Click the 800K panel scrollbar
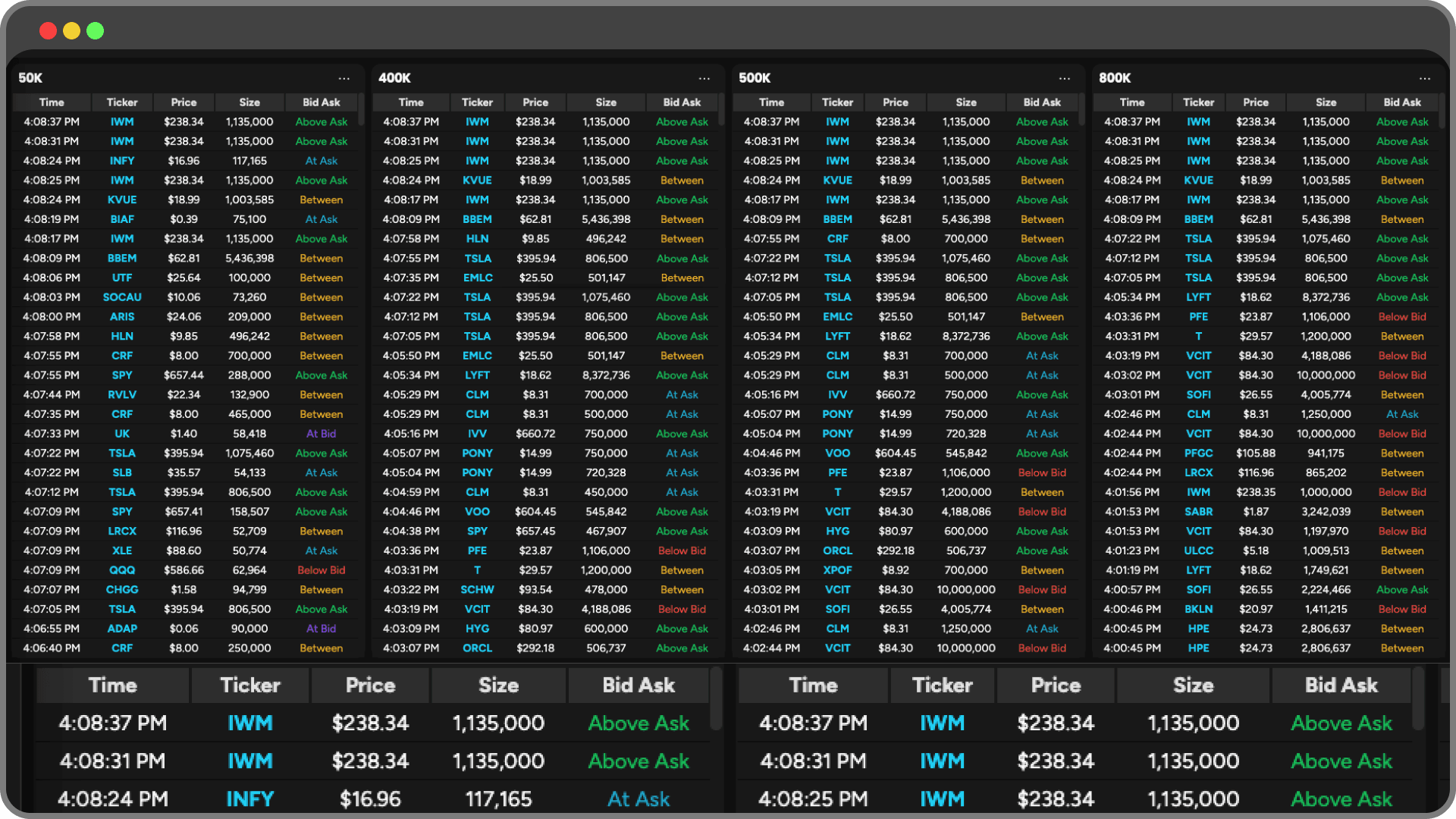Viewport: 1456px width, 819px height. 1442,110
